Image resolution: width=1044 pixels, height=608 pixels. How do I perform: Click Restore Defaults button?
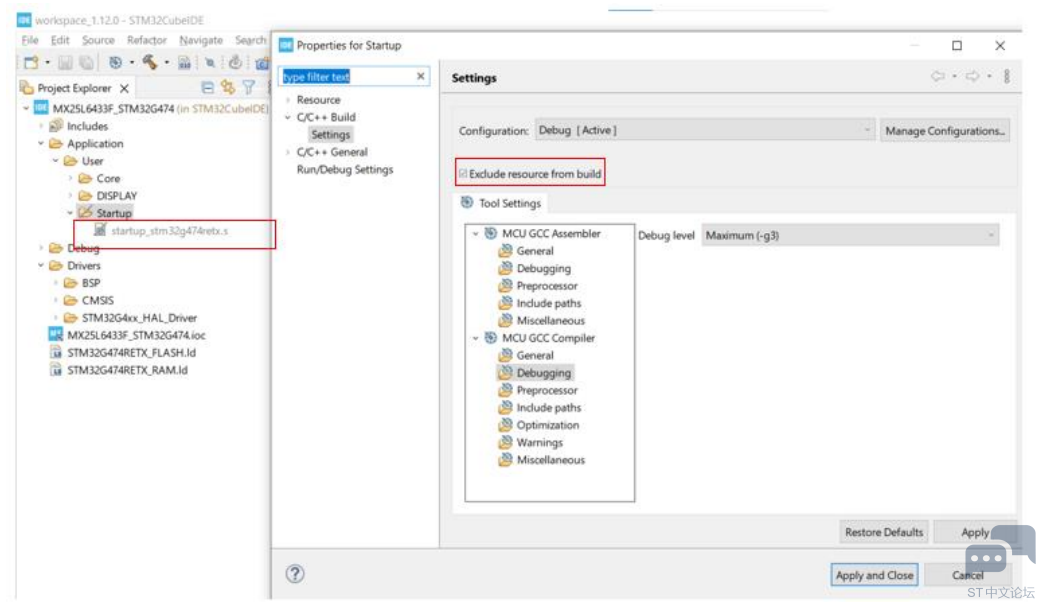(884, 532)
